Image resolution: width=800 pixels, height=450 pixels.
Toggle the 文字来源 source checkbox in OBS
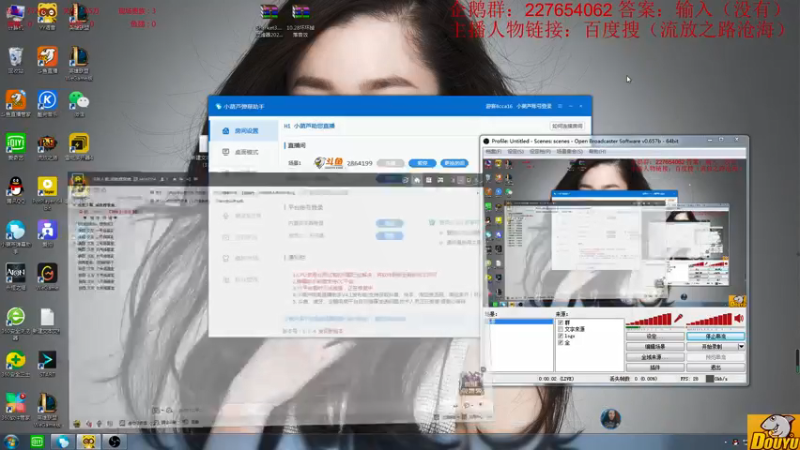(560, 330)
